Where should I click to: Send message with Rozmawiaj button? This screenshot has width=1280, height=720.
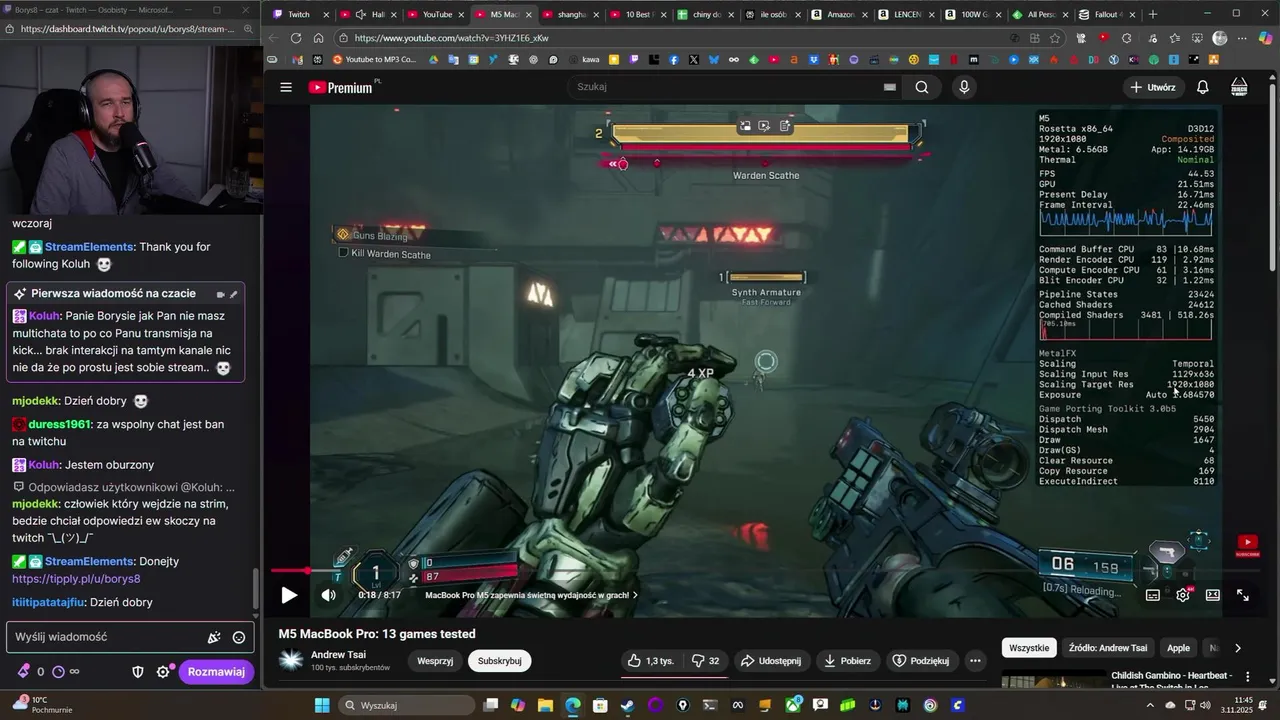pyautogui.click(x=216, y=672)
